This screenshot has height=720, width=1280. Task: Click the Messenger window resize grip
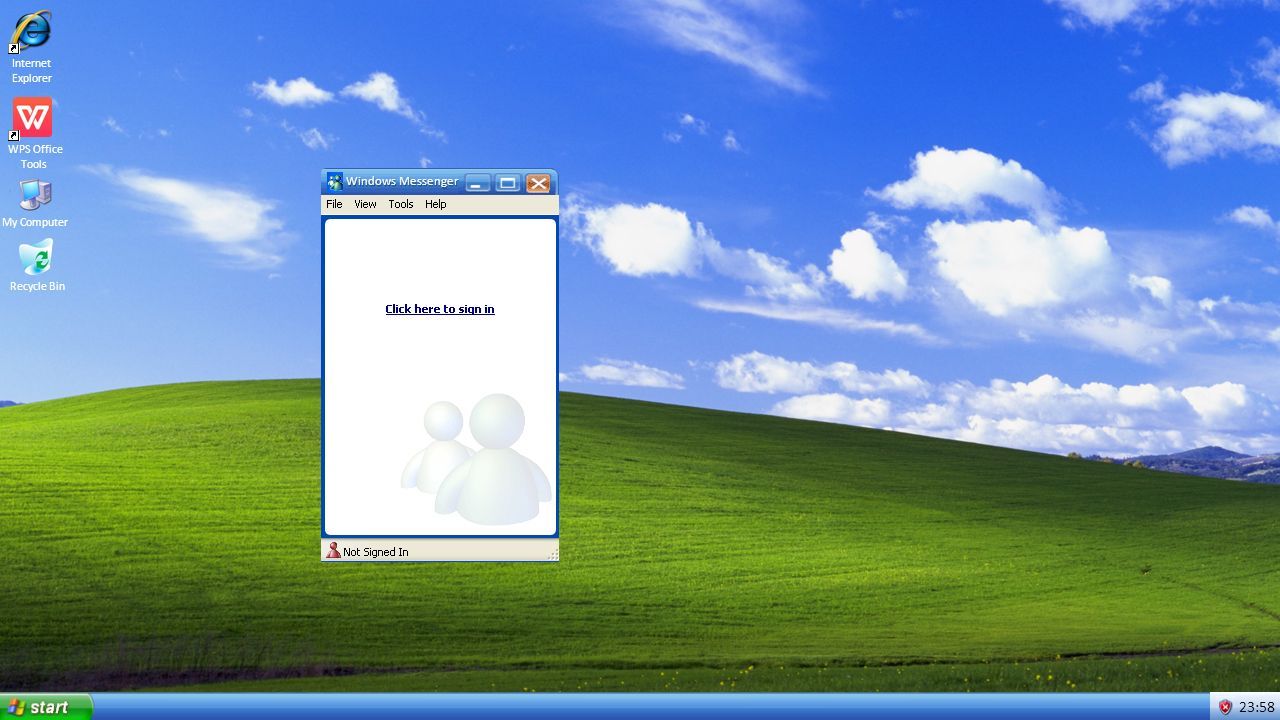pos(553,554)
